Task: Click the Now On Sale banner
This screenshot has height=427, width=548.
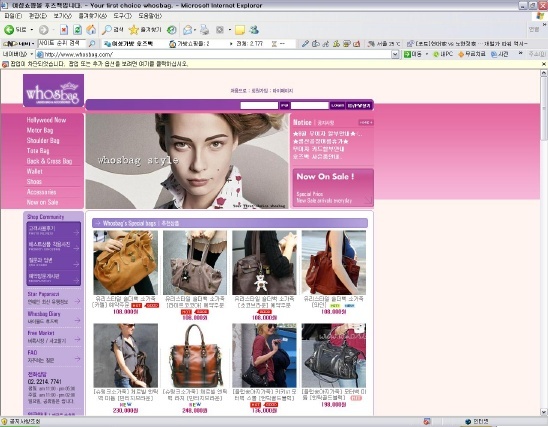Action: 333,188
